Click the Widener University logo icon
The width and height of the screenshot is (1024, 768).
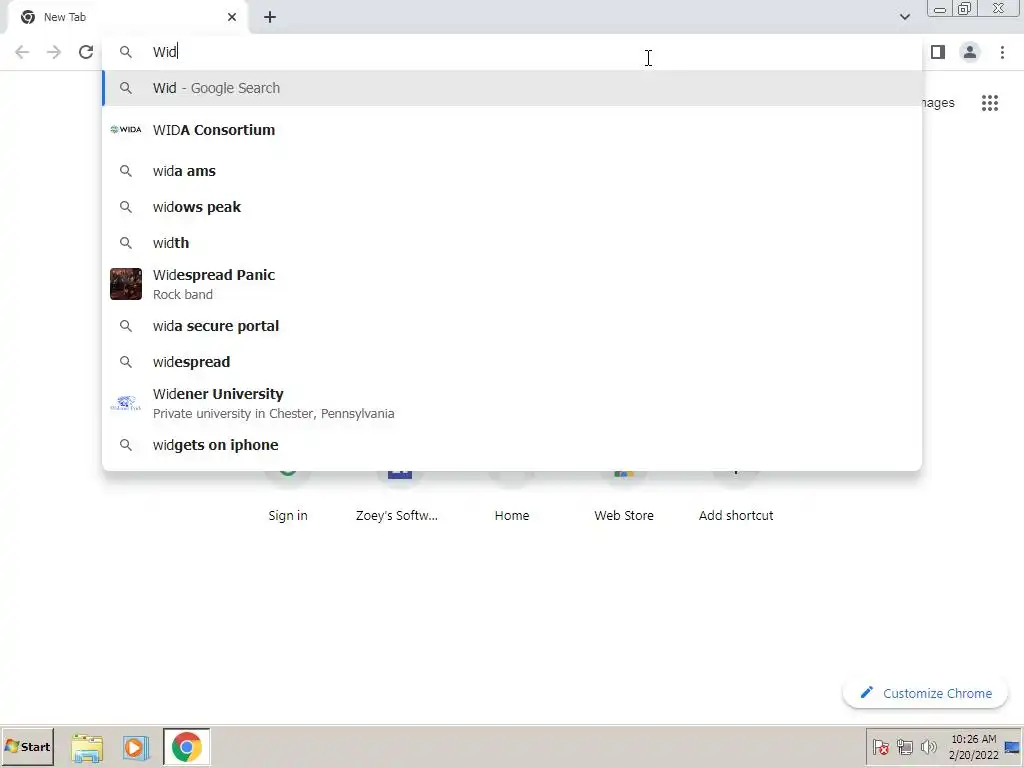tap(125, 404)
